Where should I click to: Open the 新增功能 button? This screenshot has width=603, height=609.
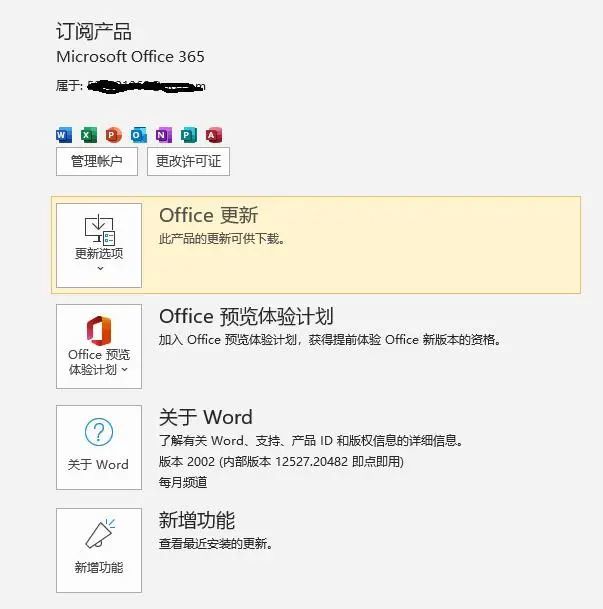[99, 550]
